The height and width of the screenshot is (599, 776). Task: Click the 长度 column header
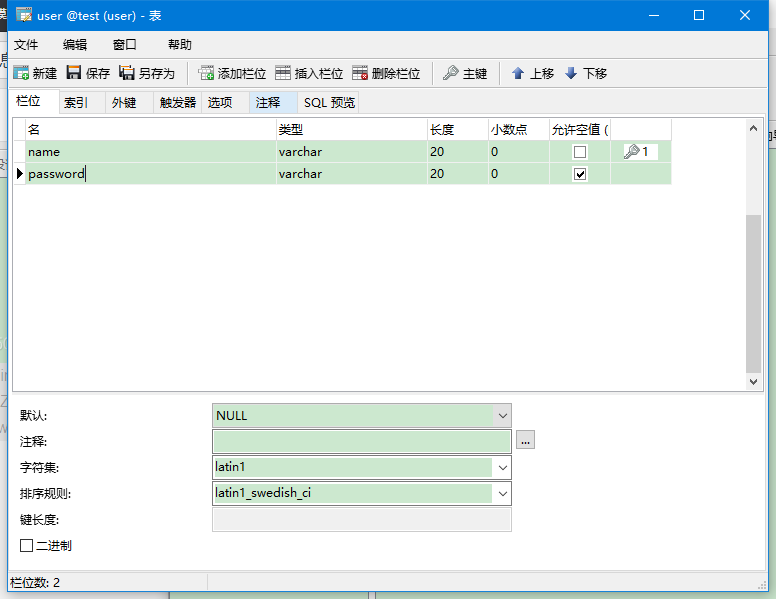point(458,130)
